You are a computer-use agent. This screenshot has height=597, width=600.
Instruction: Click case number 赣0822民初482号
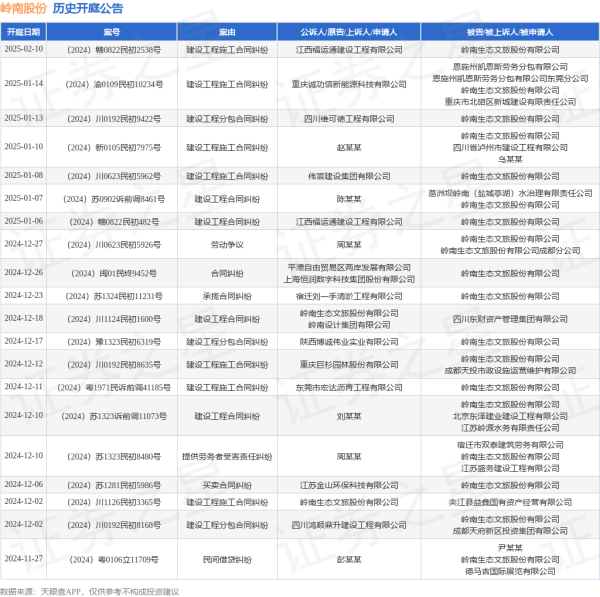tap(114, 222)
